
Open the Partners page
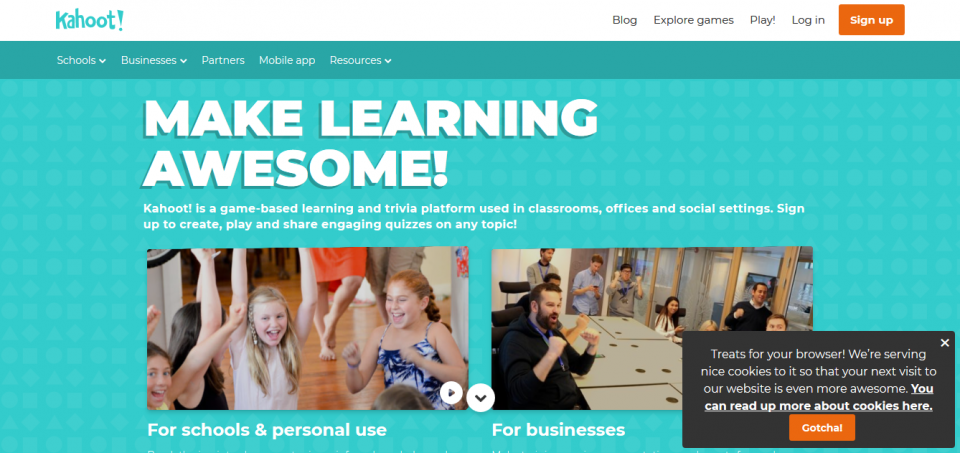223,60
